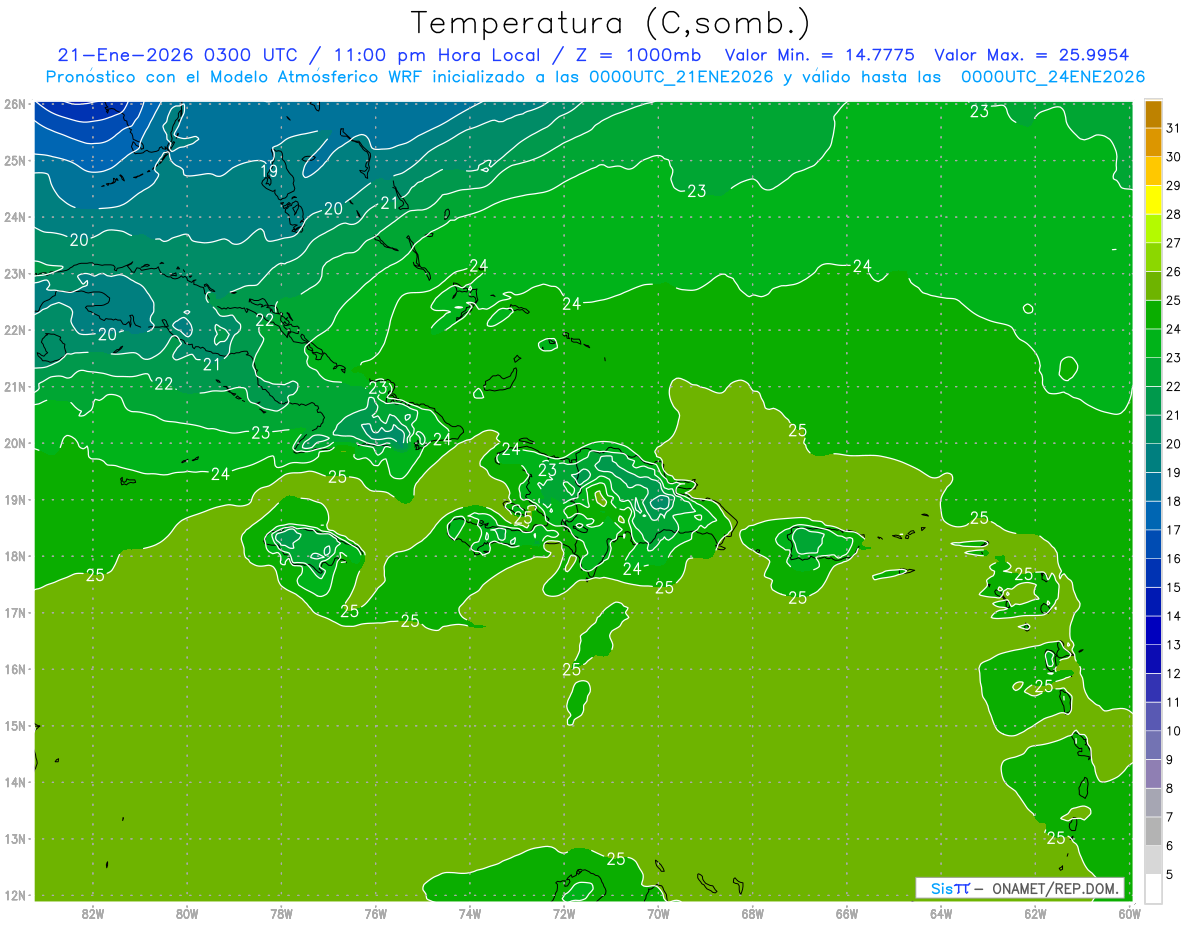Image resolution: width=1200 pixels, height=927 pixels.
Task: Click the "27" value on the color scale
Action: 1173,243
